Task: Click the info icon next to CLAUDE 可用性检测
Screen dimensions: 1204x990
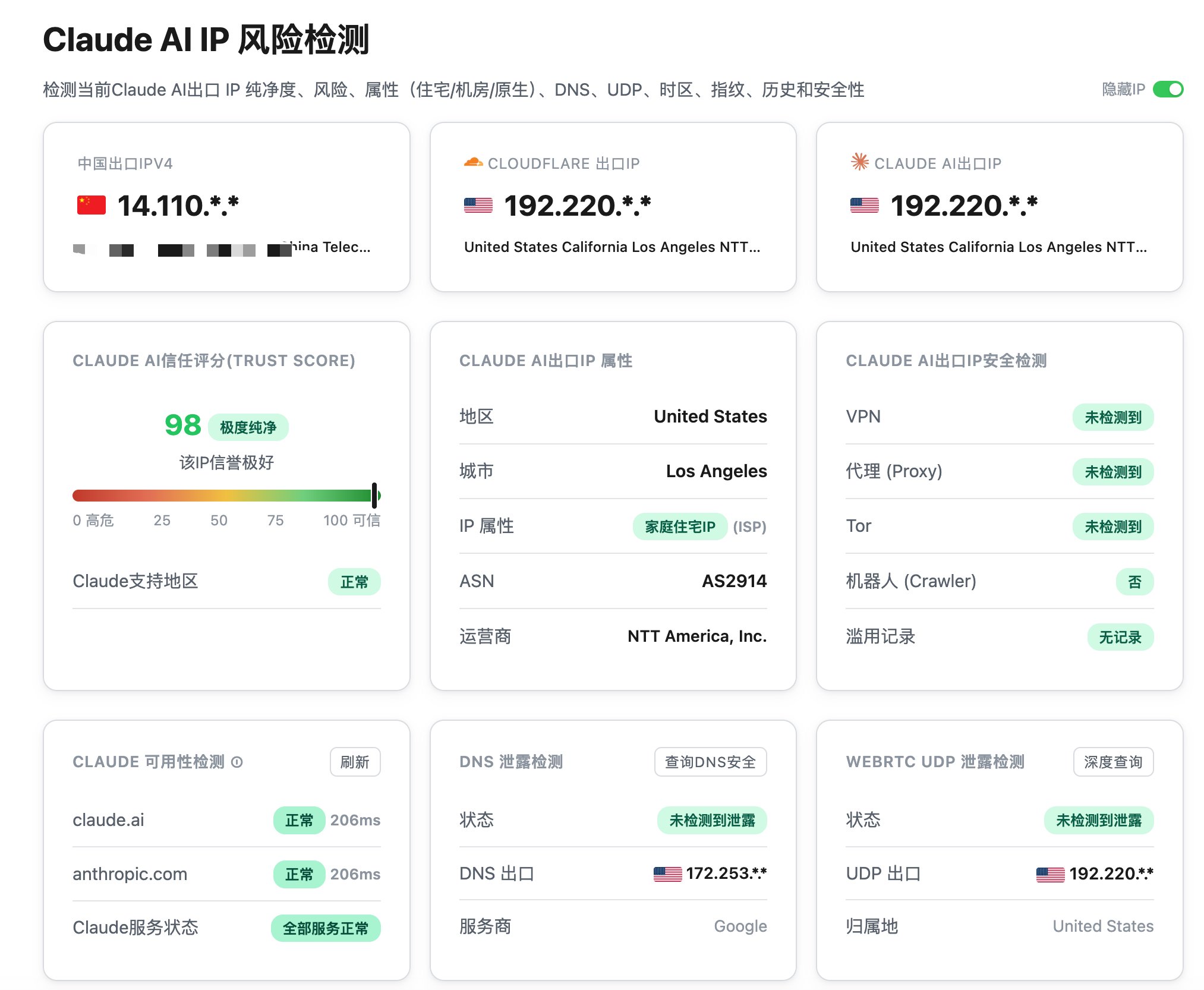Action: pyautogui.click(x=237, y=762)
